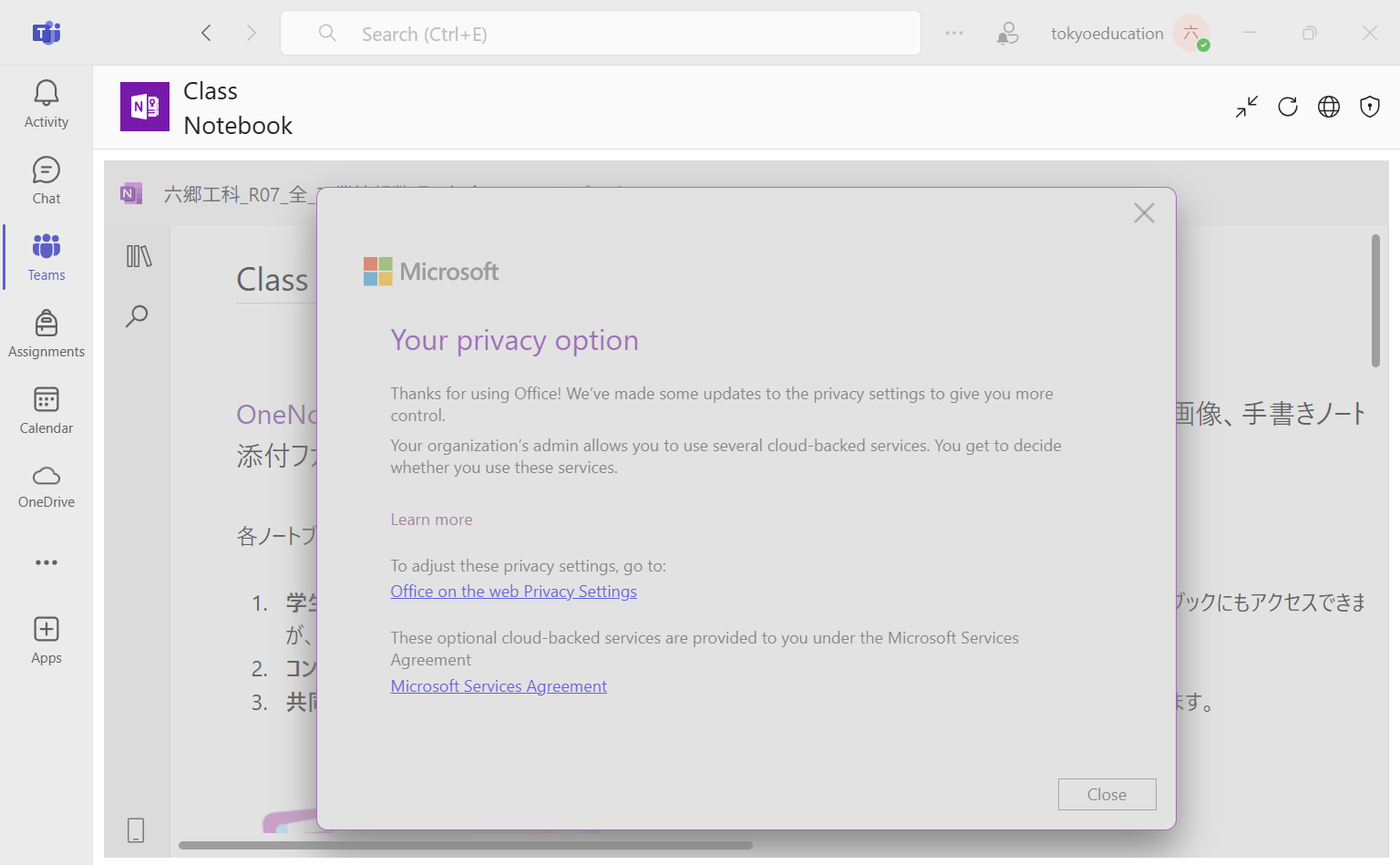Close the privacy dialog with X
The height and width of the screenshot is (865, 1400).
click(x=1144, y=213)
